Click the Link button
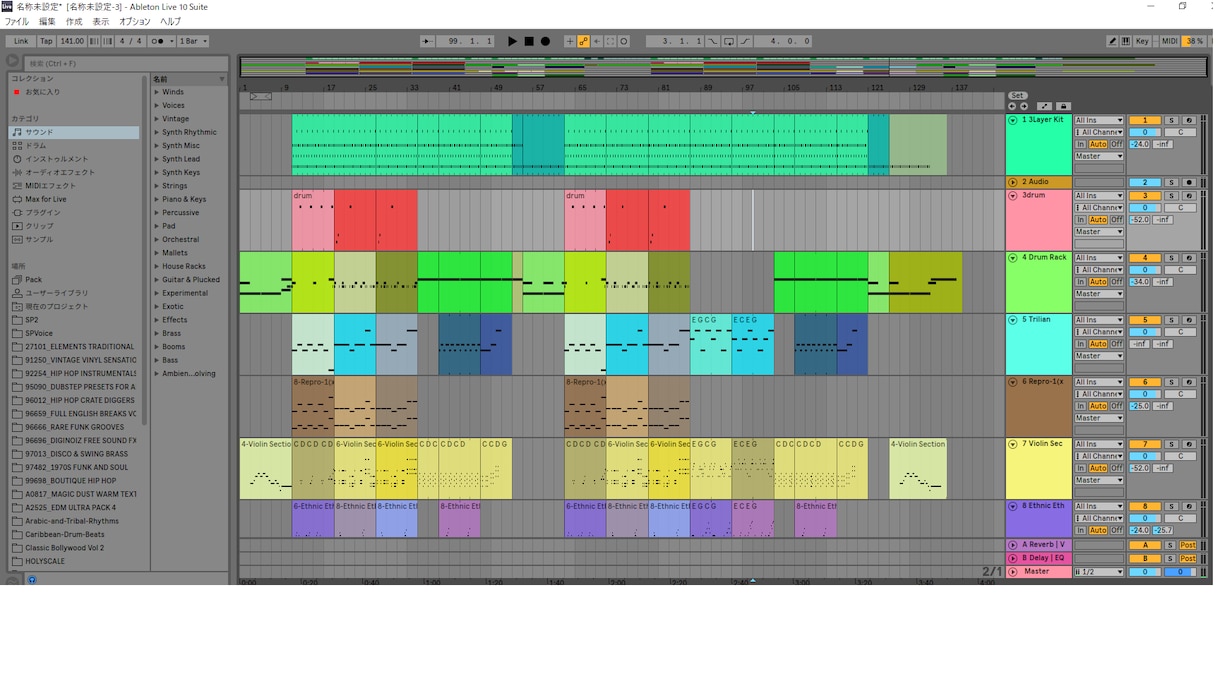Viewport: 1220px width, 686px height. pos(21,42)
